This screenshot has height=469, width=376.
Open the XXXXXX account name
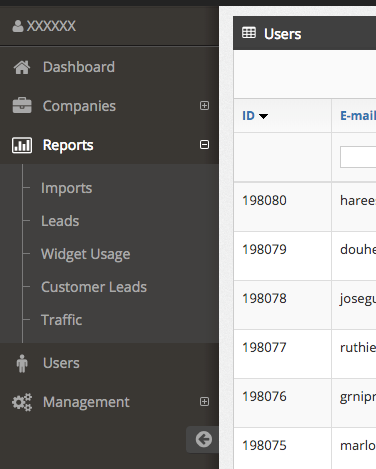[51, 26]
